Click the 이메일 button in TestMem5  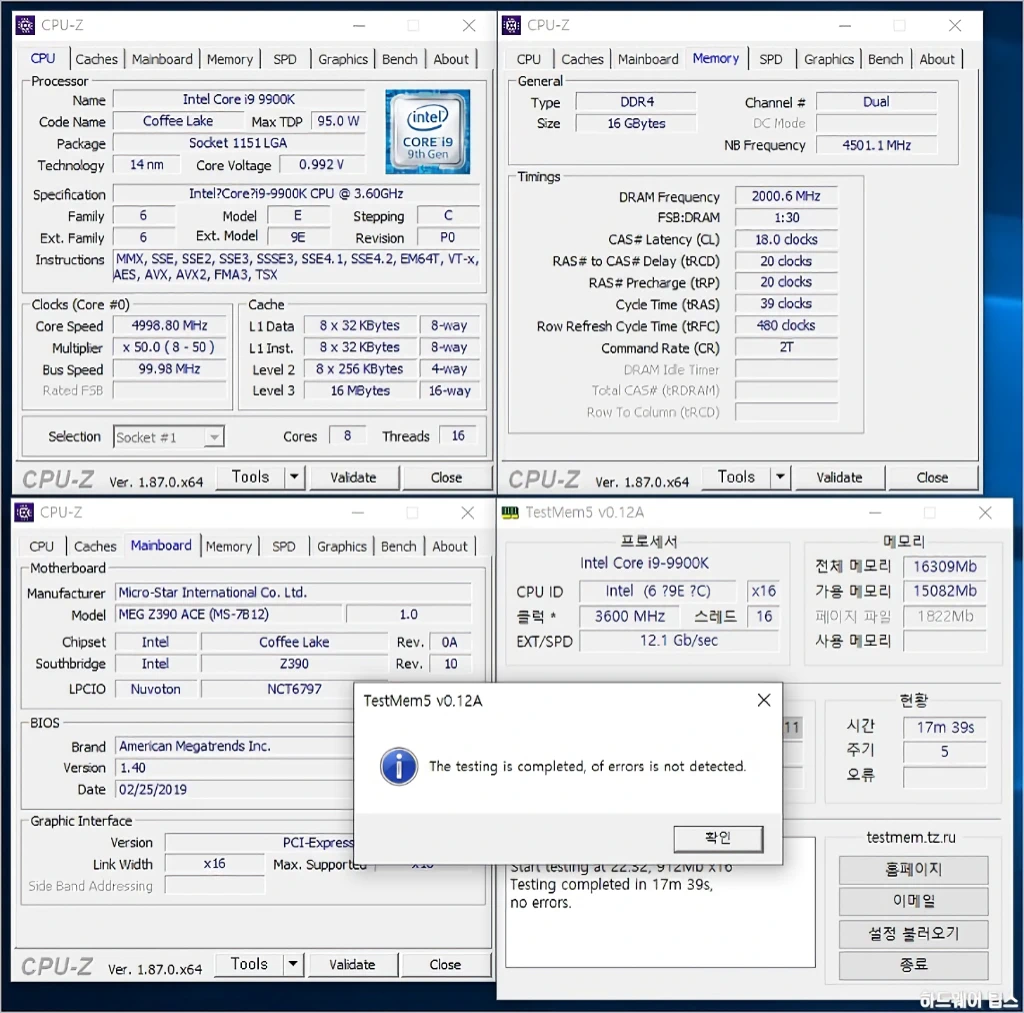(x=913, y=901)
